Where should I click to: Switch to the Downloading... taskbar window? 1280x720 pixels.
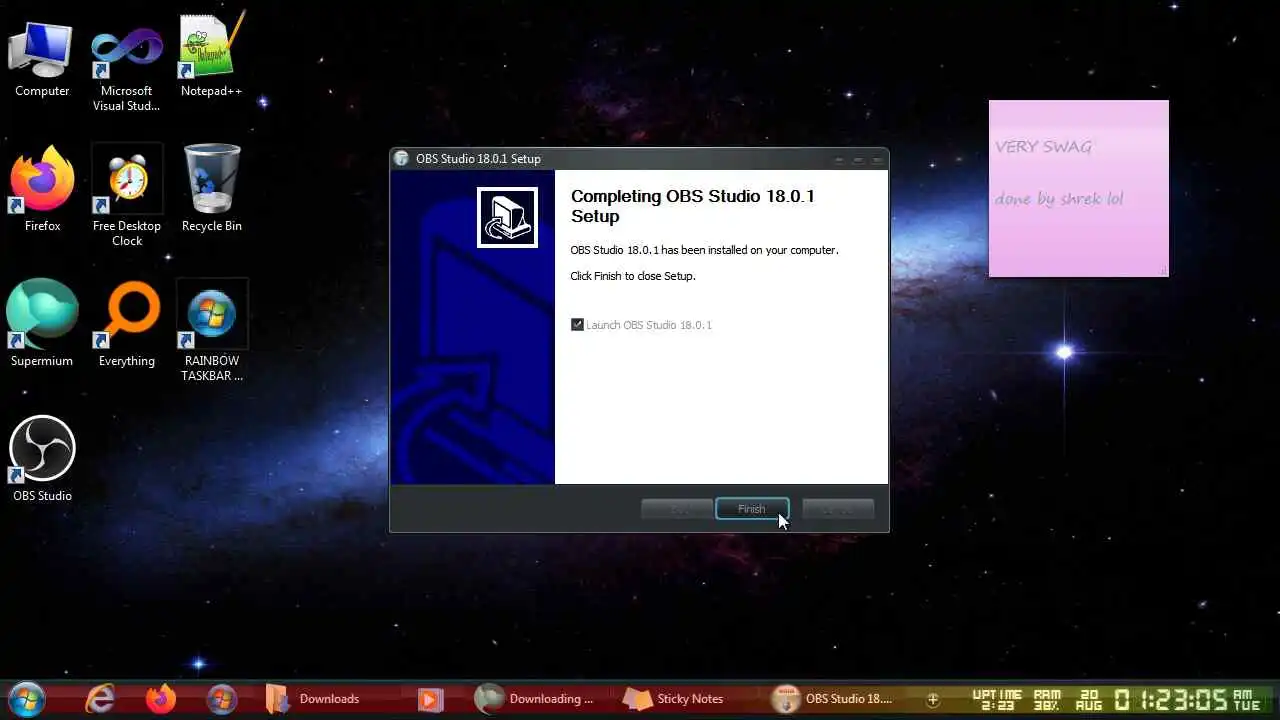(x=536, y=698)
